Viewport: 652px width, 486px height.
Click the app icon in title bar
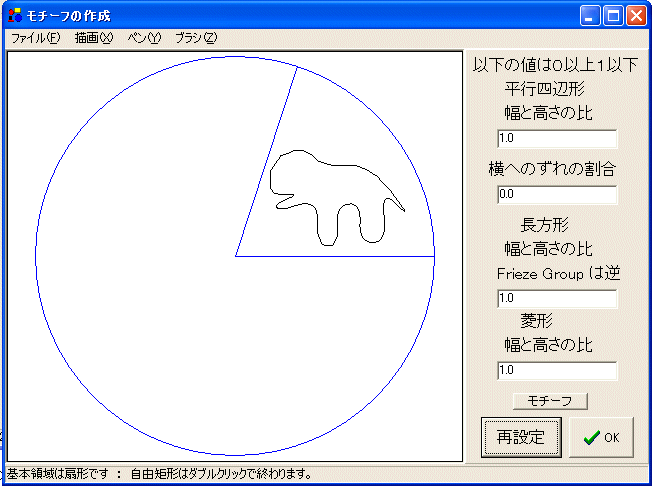15,15
